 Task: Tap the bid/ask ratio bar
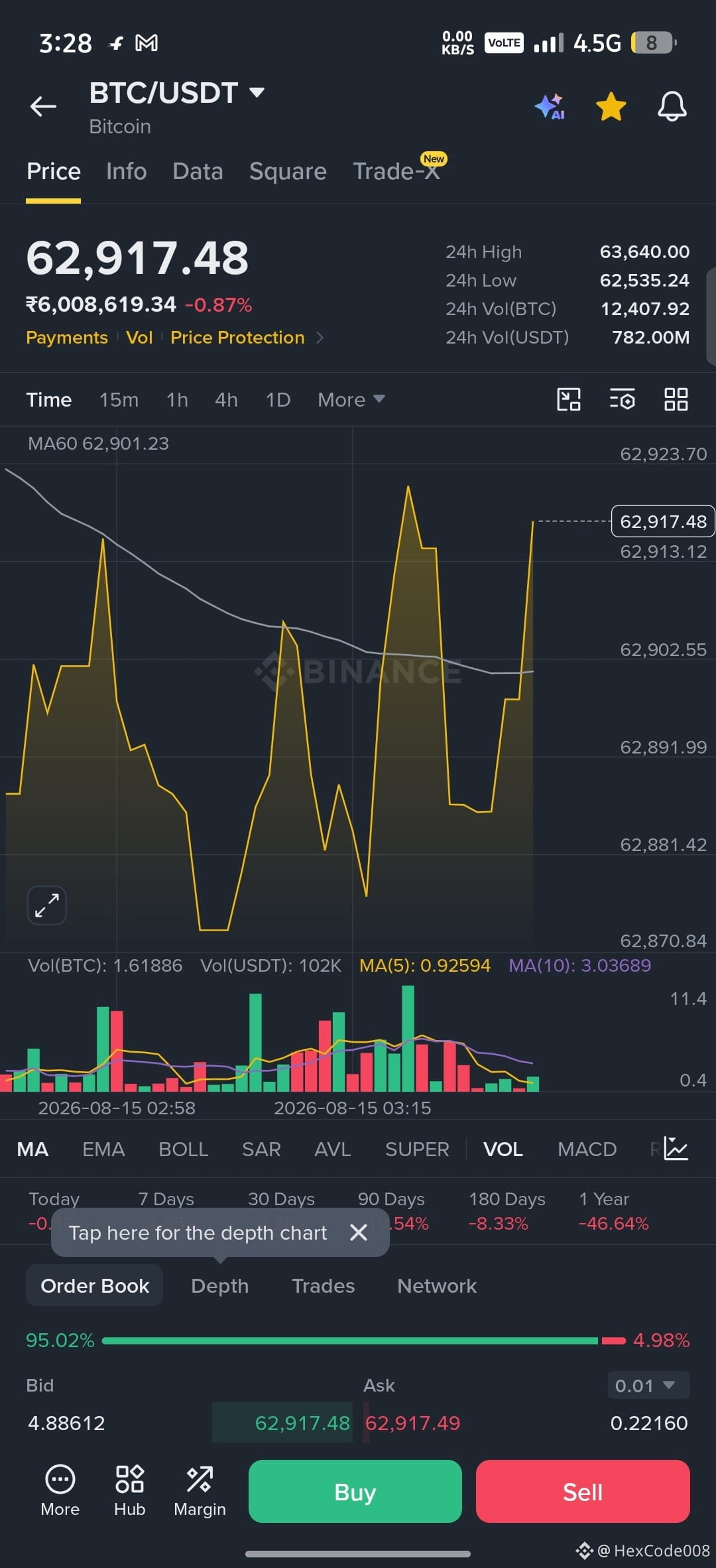click(x=364, y=1340)
